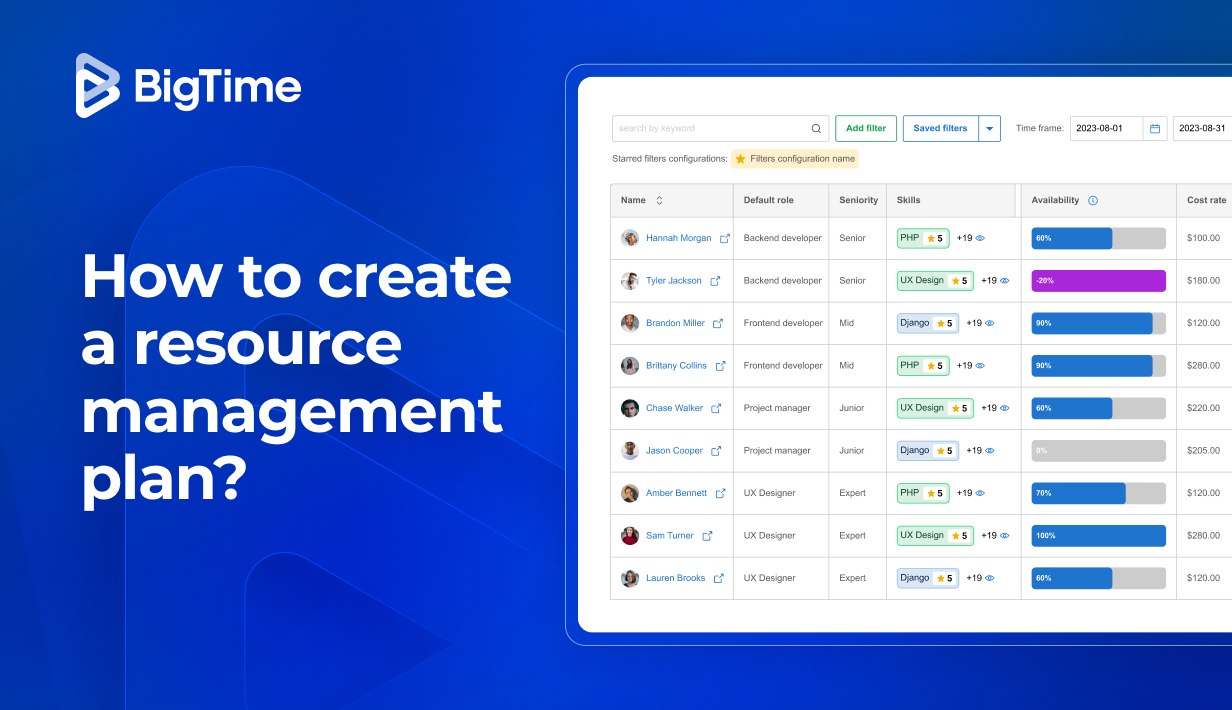
Task: Show Jason Cooper's hidden skills eye icon
Action: point(990,451)
